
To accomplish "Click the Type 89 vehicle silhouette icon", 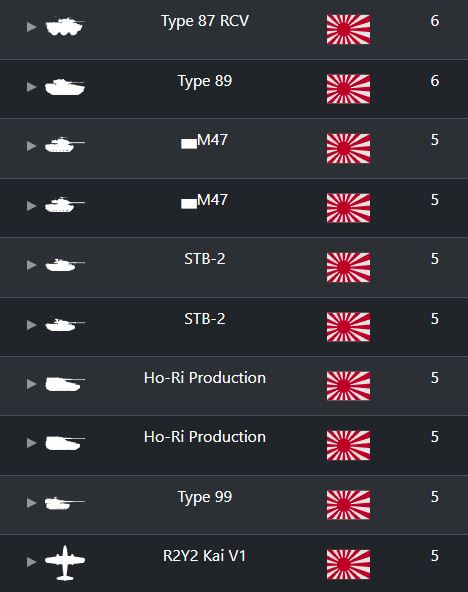I will [65, 87].
